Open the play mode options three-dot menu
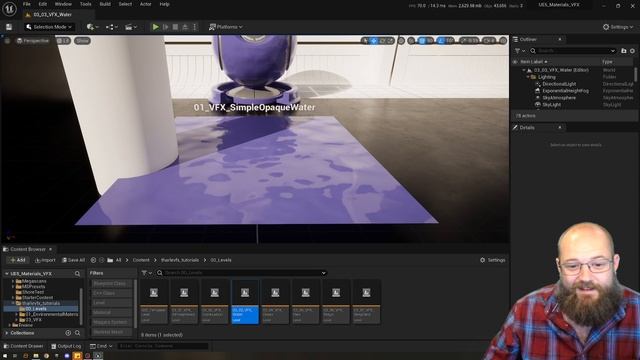This screenshot has height=360, width=640. click(x=194, y=27)
